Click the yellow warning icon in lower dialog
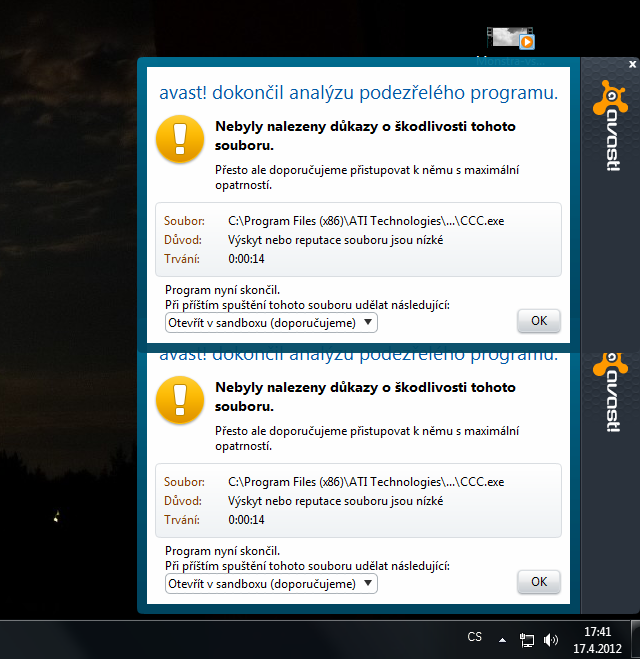Image resolution: width=640 pixels, height=659 pixels. (x=180, y=400)
